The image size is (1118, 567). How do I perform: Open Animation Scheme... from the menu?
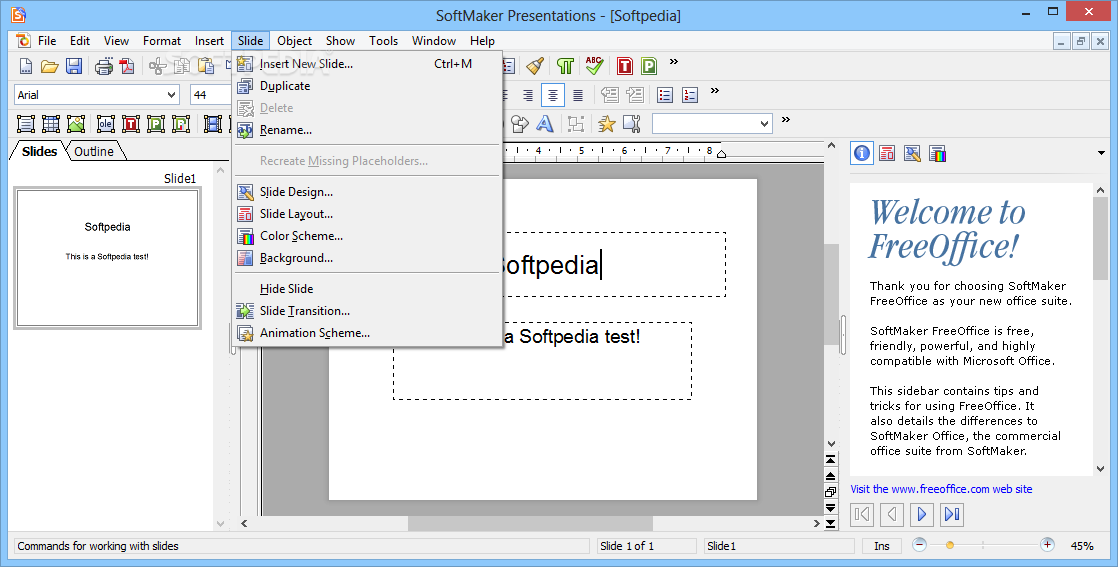[x=368, y=333]
